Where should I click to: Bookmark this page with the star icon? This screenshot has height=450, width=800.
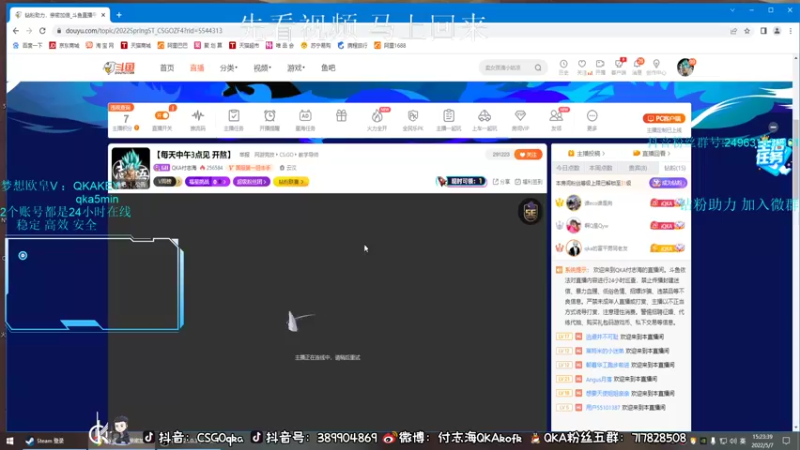click(x=747, y=31)
